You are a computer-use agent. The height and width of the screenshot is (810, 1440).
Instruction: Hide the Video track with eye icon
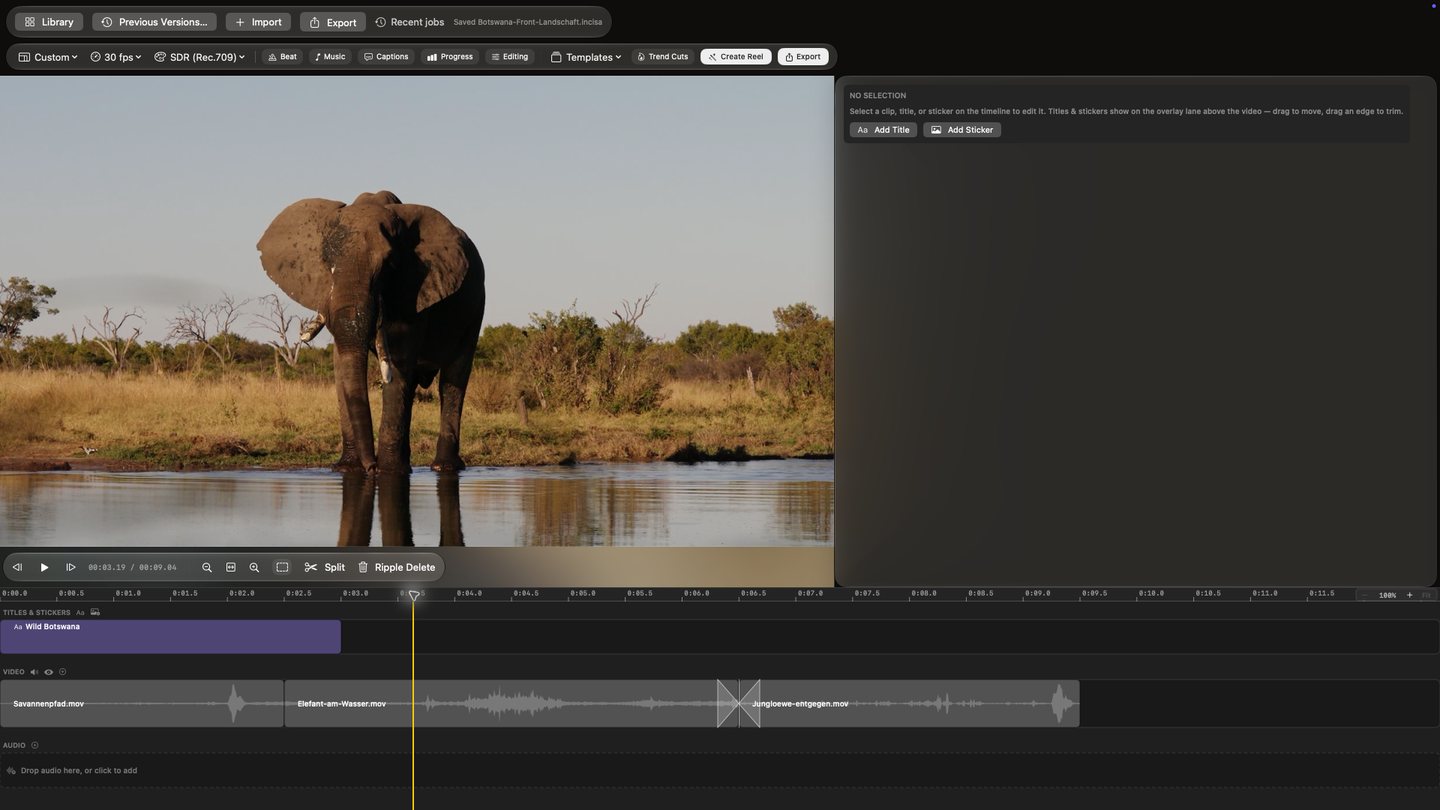[48, 672]
